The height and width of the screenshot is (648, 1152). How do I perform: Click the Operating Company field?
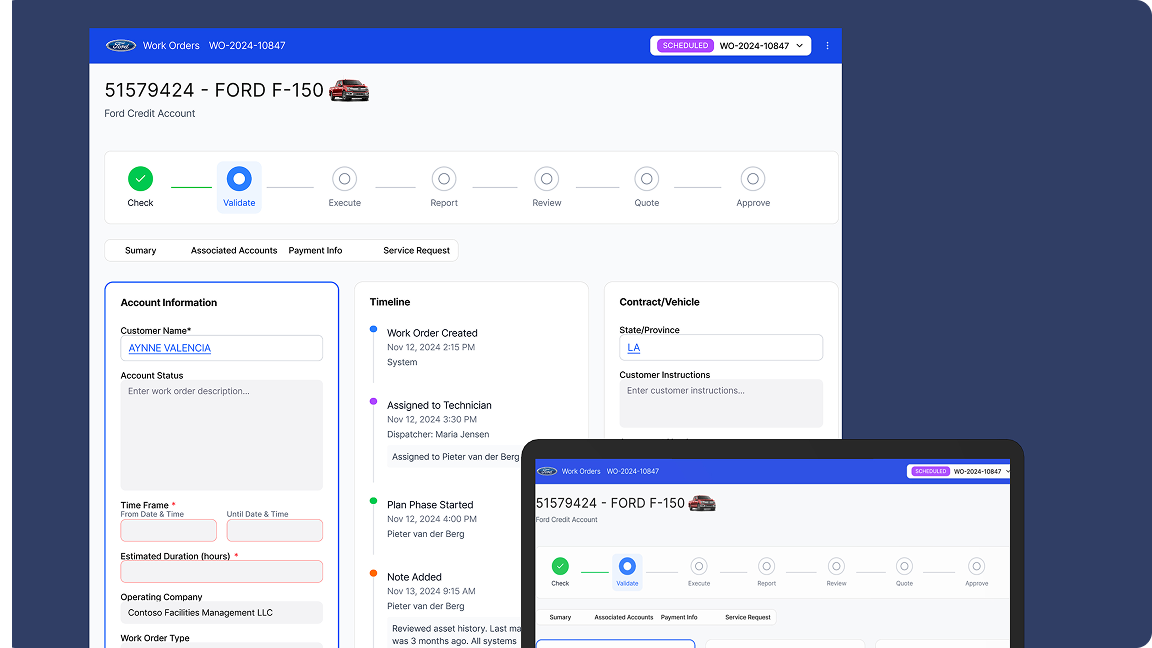[x=221, y=613]
